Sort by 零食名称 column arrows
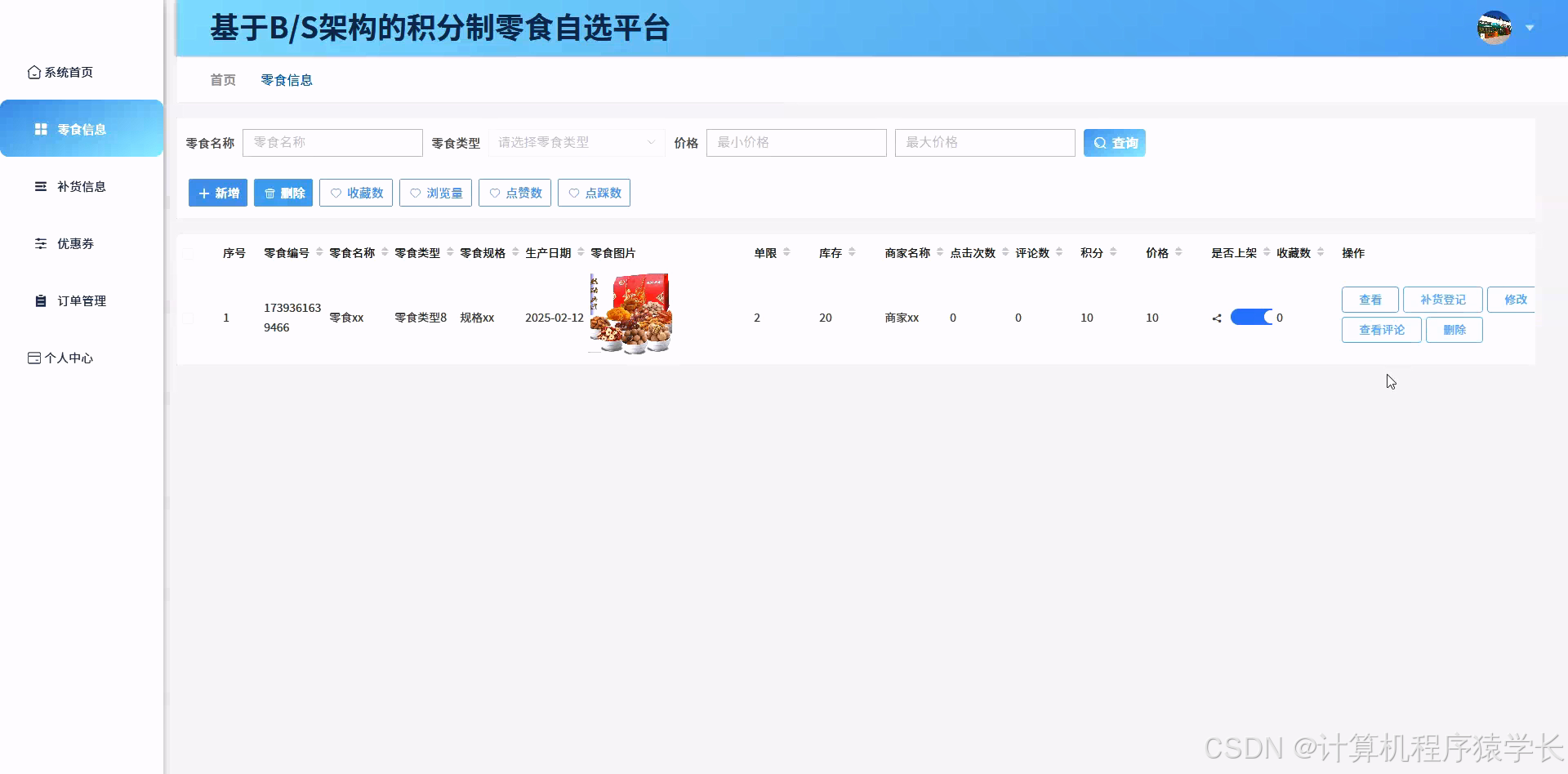Screen dimensions: 1568x774 385,252
